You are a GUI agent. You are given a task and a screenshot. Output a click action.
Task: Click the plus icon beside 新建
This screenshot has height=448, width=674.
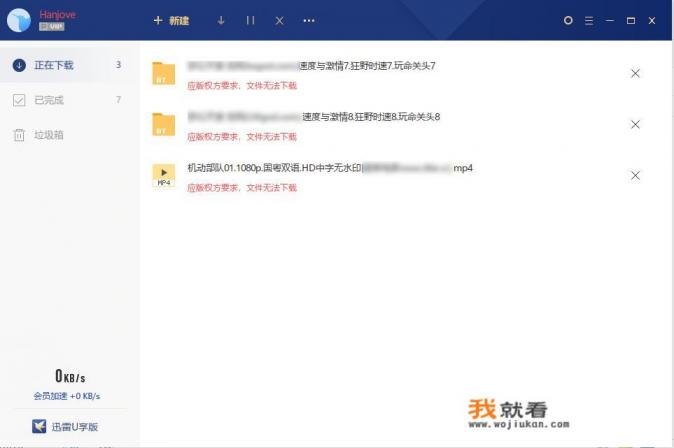(158, 20)
